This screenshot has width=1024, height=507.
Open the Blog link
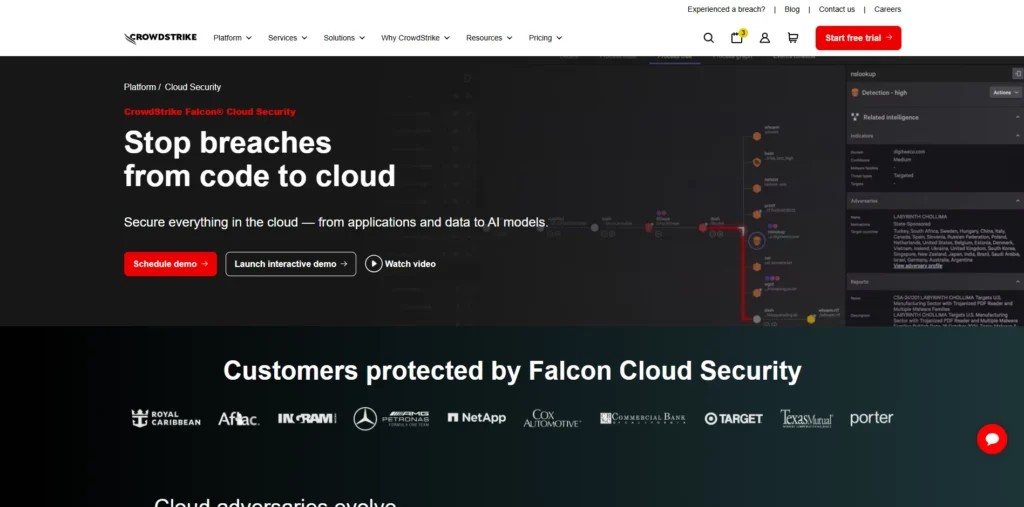(792, 9)
